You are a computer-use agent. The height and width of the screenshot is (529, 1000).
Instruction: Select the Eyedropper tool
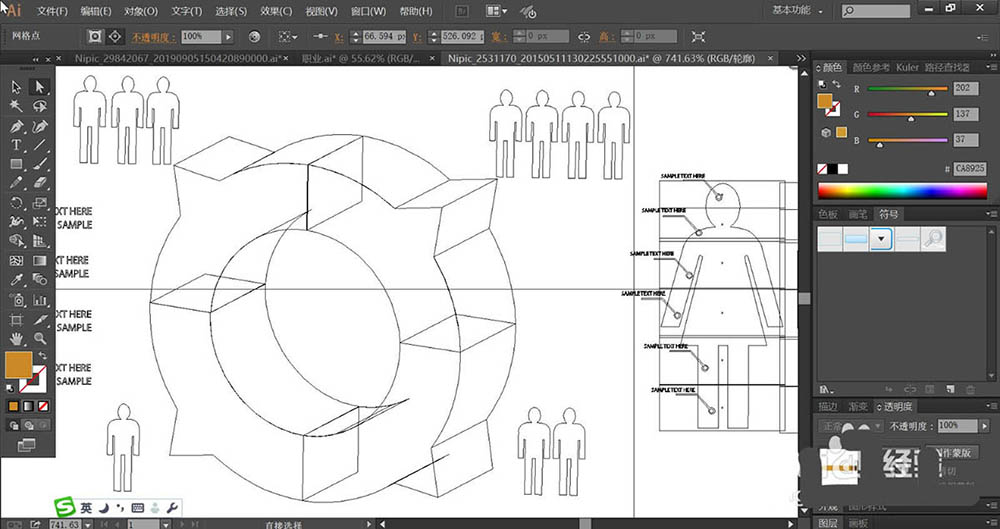(17, 280)
